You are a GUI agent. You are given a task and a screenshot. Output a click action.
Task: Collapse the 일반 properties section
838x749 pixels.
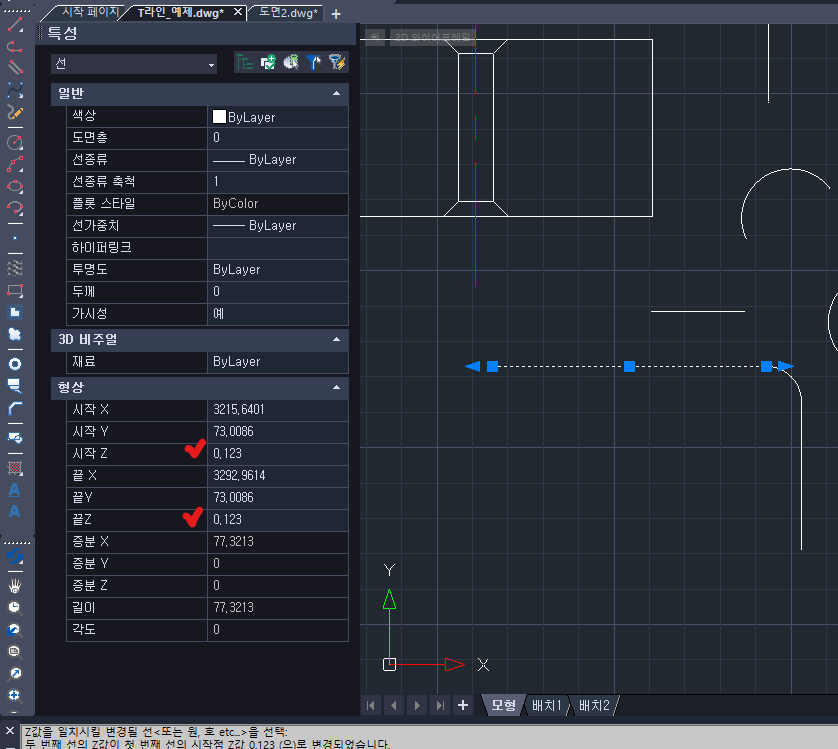pyautogui.click(x=336, y=94)
